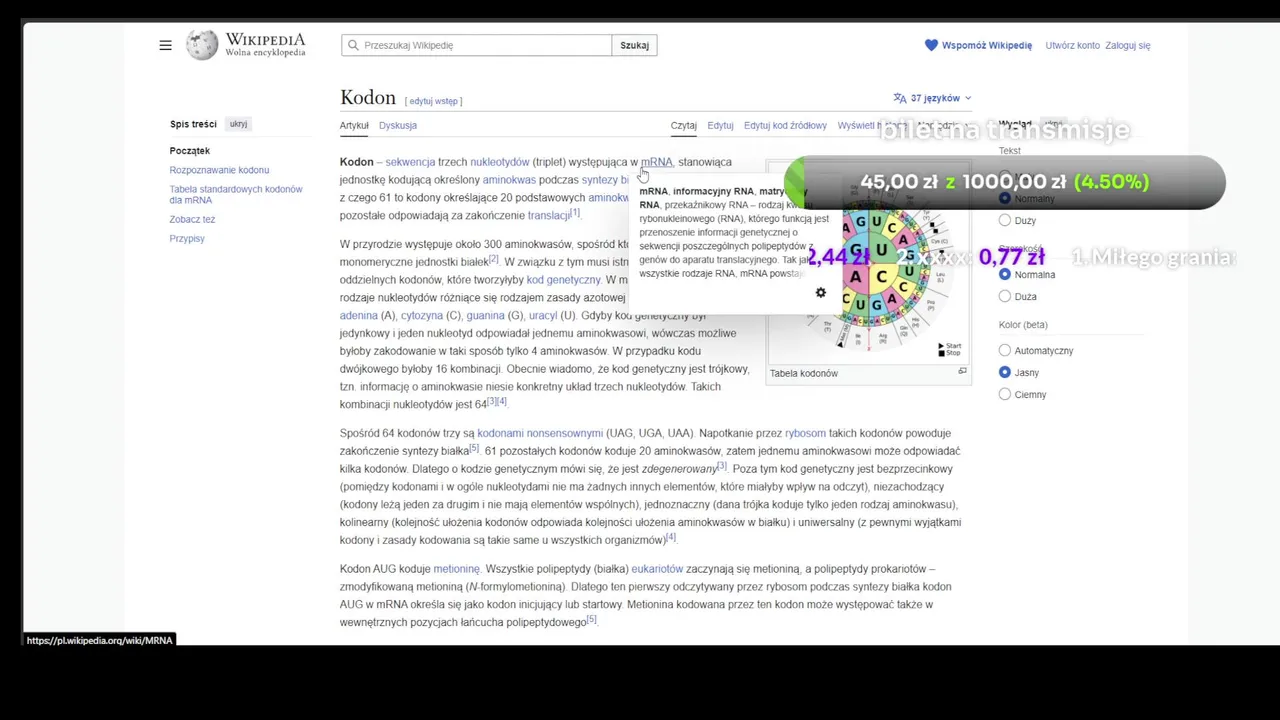Follow the translacji link
The width and height of the screenshot is (1280, 720).
[548, 215]
